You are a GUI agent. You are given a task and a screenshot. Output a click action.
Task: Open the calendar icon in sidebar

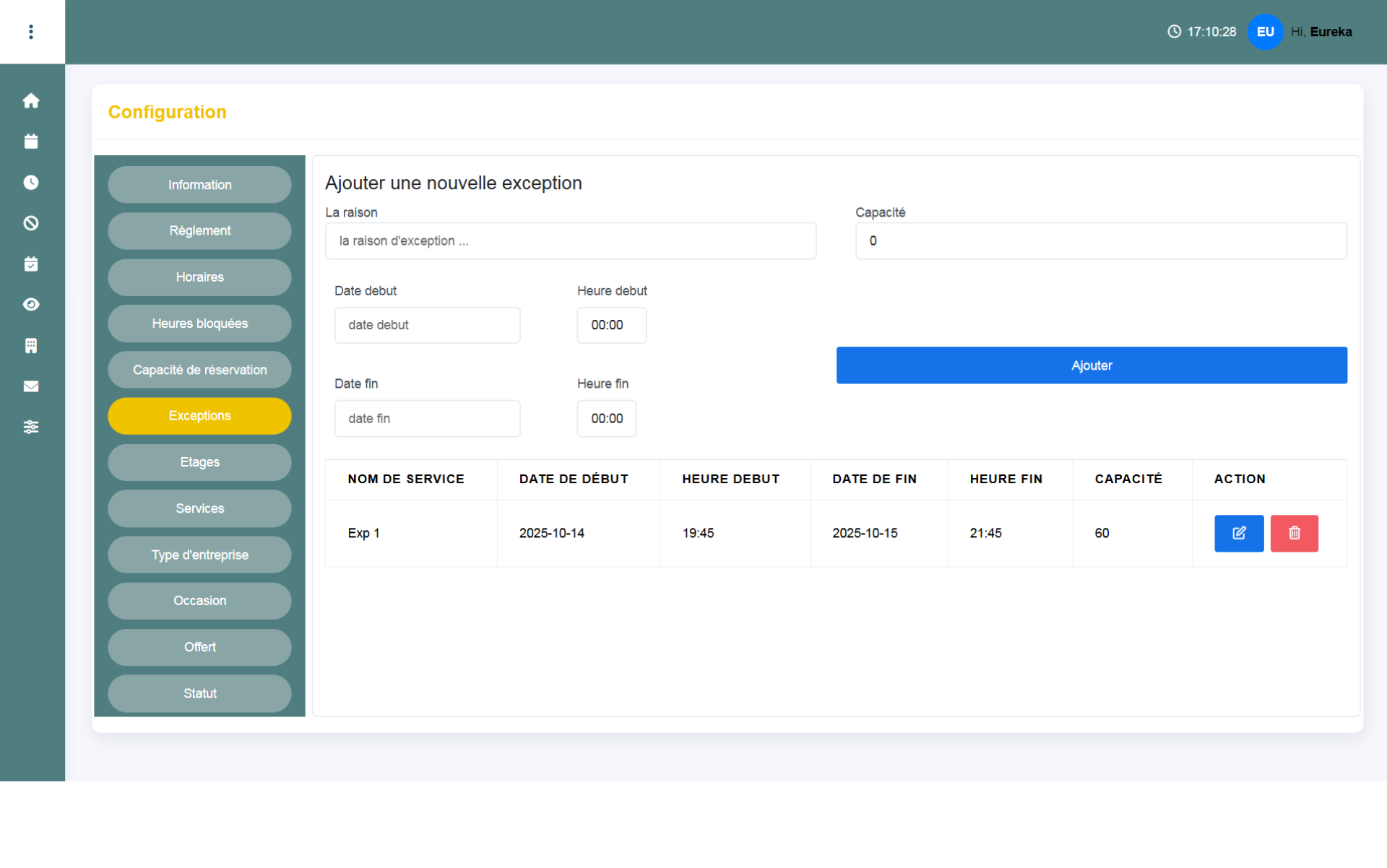coord(30,142)
